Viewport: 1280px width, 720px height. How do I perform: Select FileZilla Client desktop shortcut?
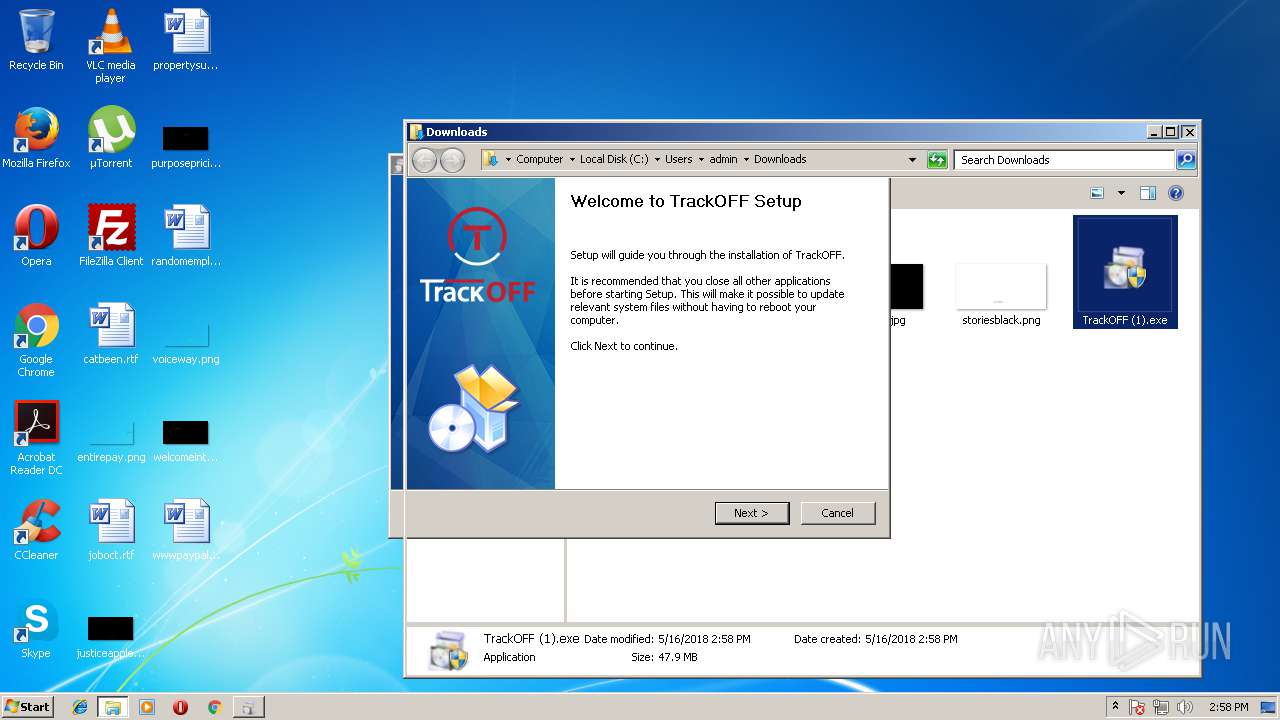(x=110, y=236)
